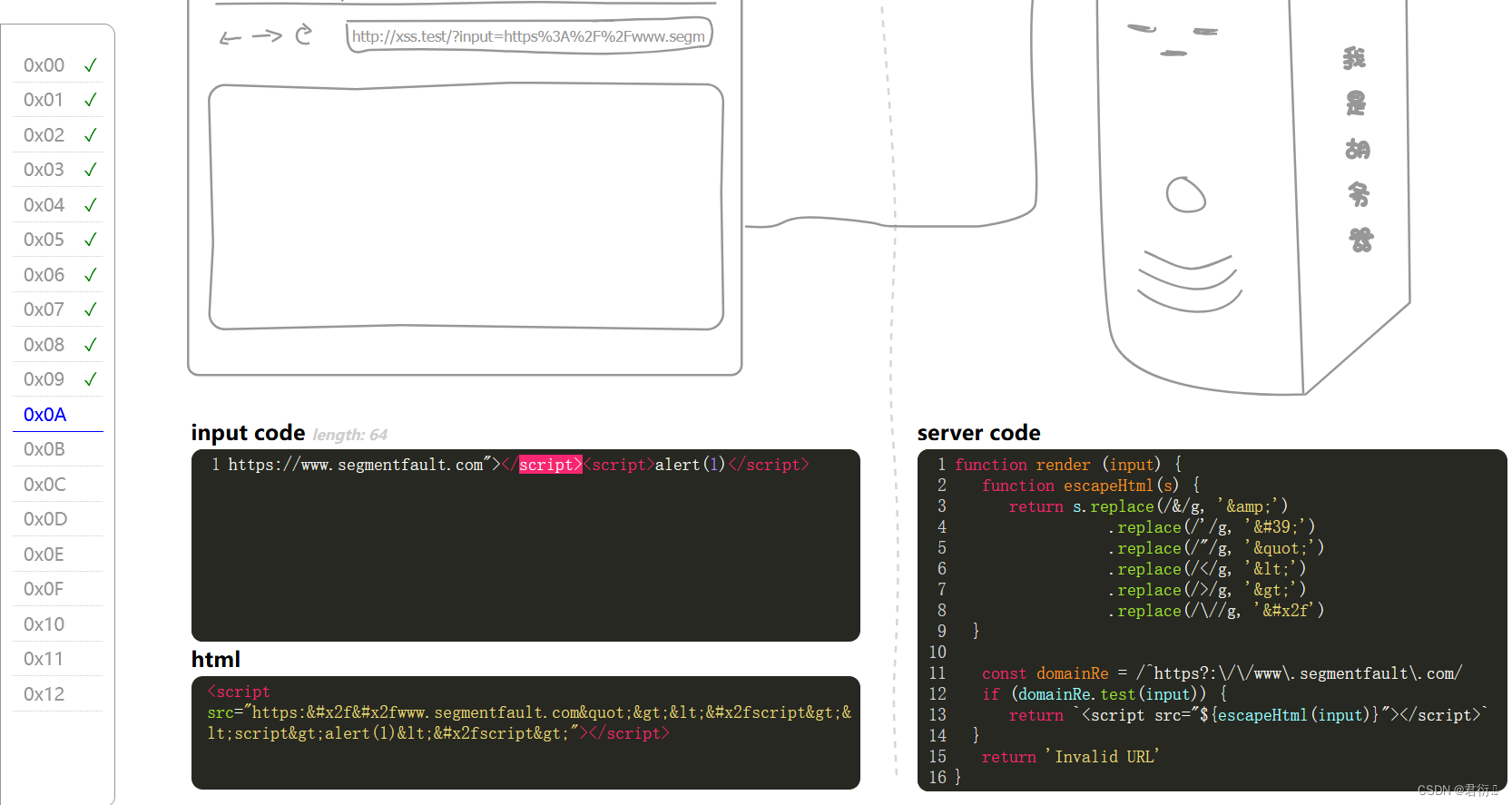Open level 0x06 in sidebar
The image size is (1512, 805).
pyautogui.click(x=58, y=275)
